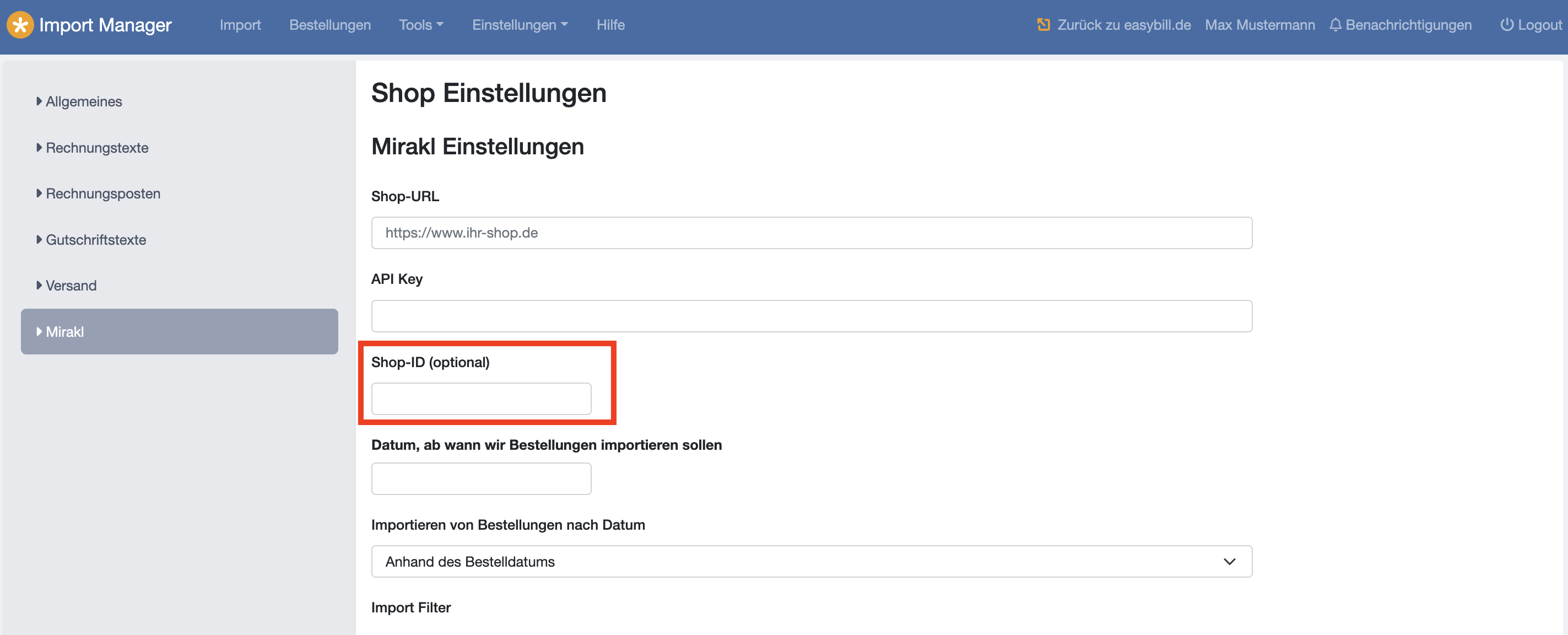Expand the Allgemeines sidebar arrow
The height and width of the screenshot is (635, 1568).
39,101
